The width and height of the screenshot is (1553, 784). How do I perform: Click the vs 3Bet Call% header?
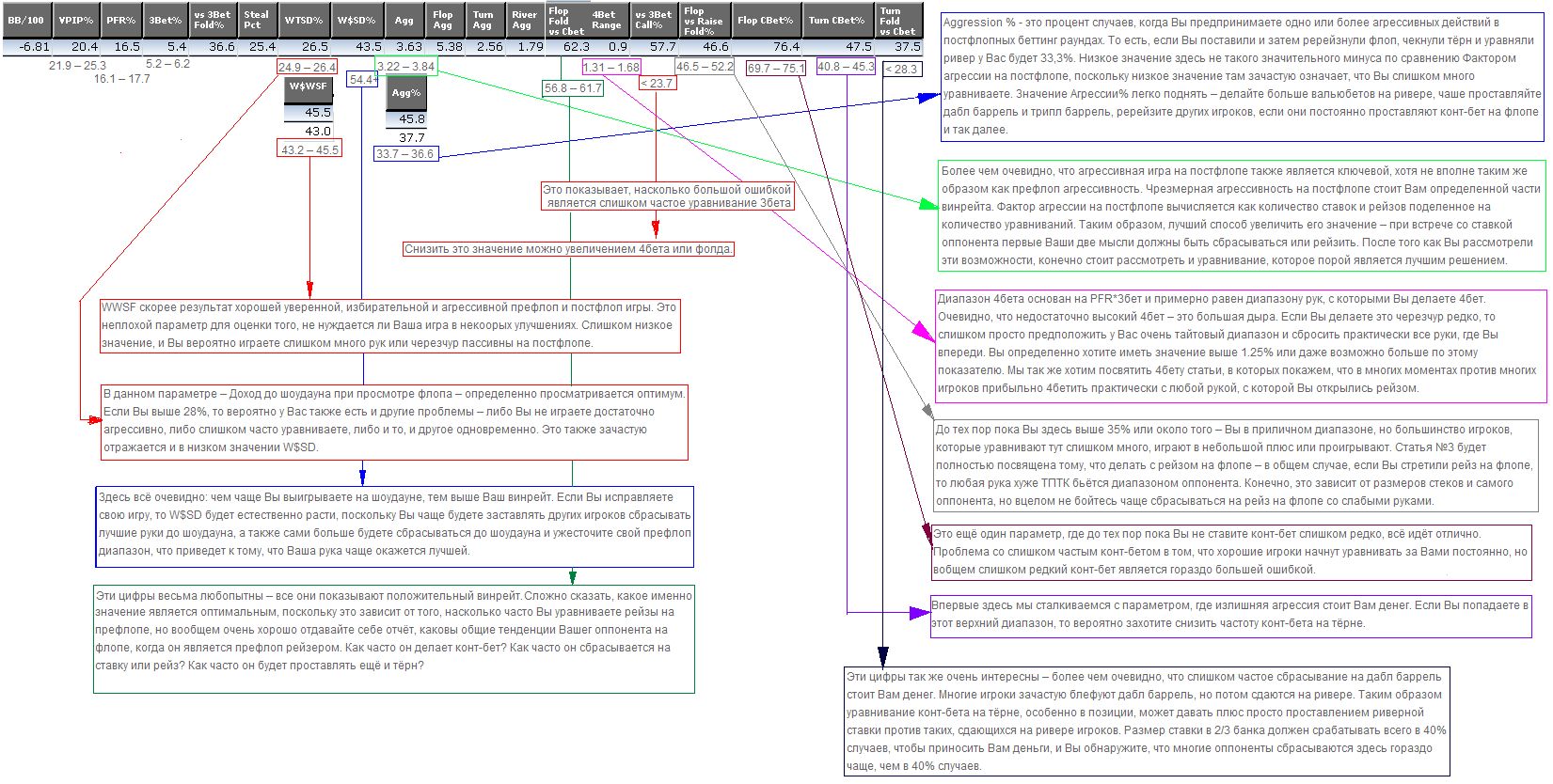click(x=654, y=21)
